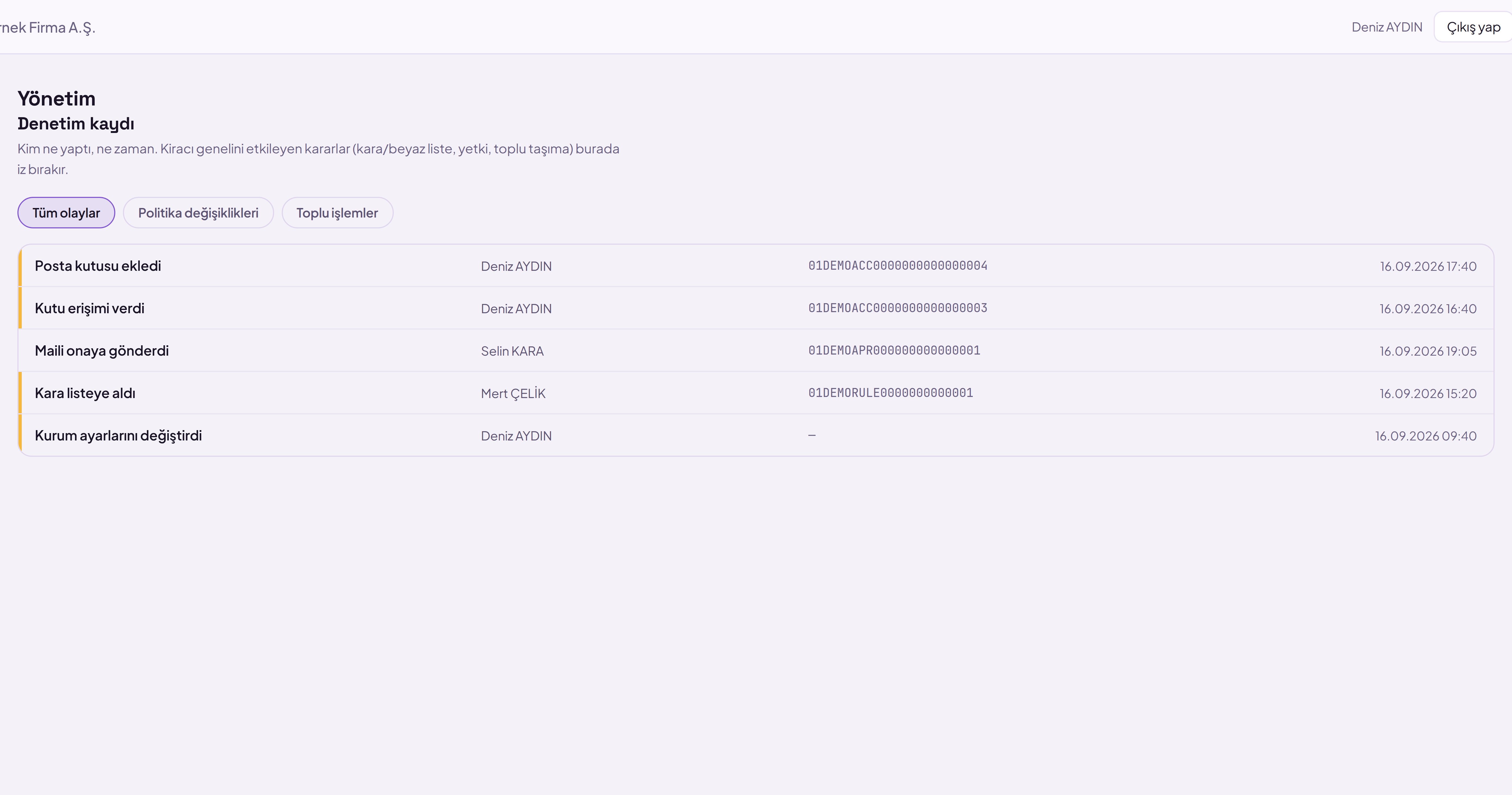The width and height of the screenshot is (1512, 795).
Task: Click Deniz AYDIN in Kutu erişimi verdi row
Action: click(516, 309)
